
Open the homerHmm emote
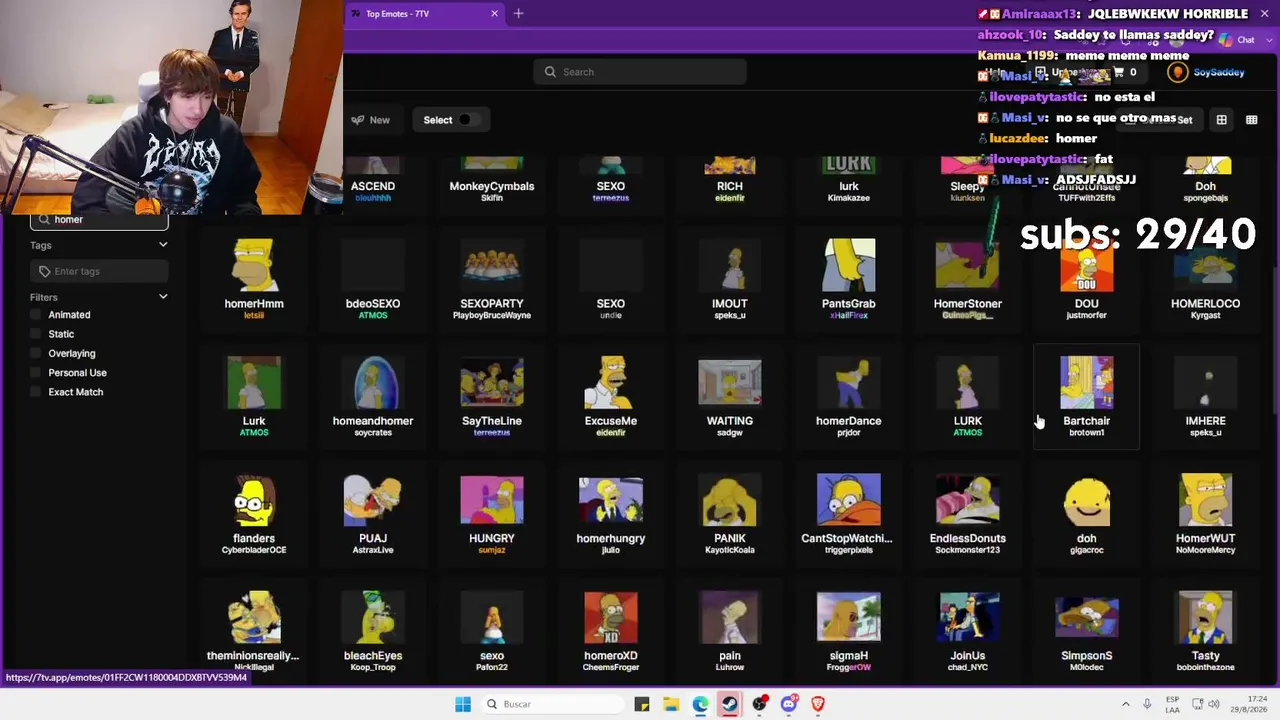tap(254, 279)
